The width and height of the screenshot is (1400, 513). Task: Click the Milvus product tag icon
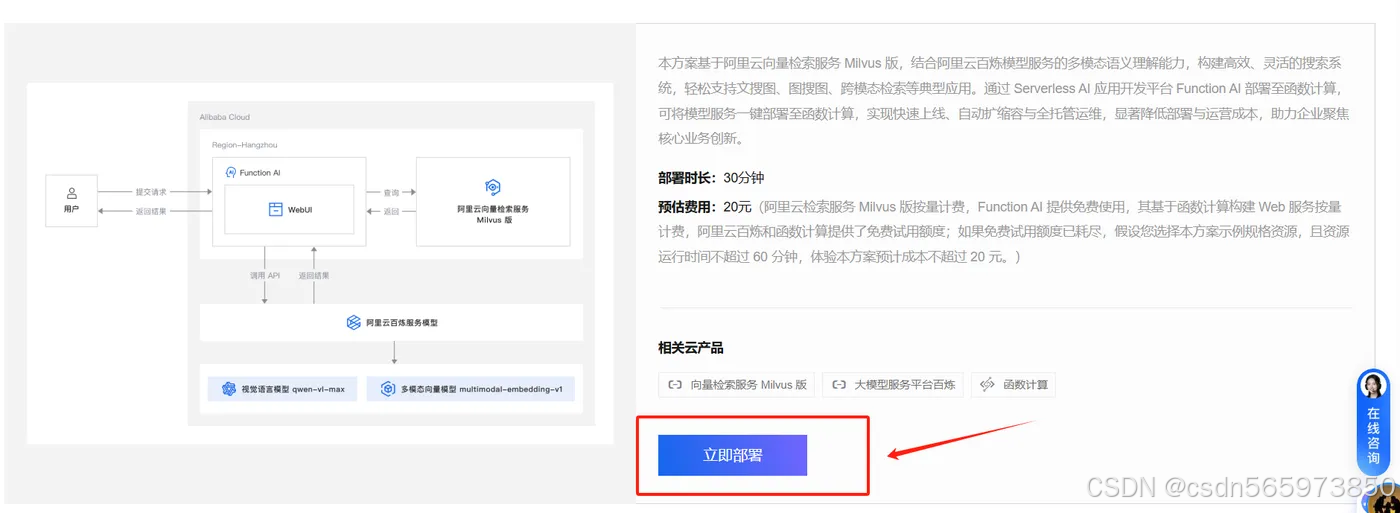675,385
